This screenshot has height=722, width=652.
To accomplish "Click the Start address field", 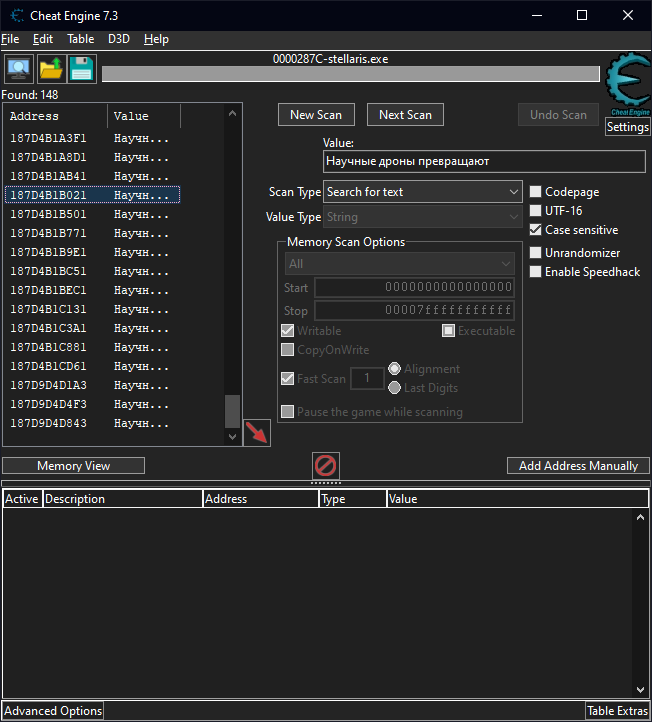I will [414, 287].
